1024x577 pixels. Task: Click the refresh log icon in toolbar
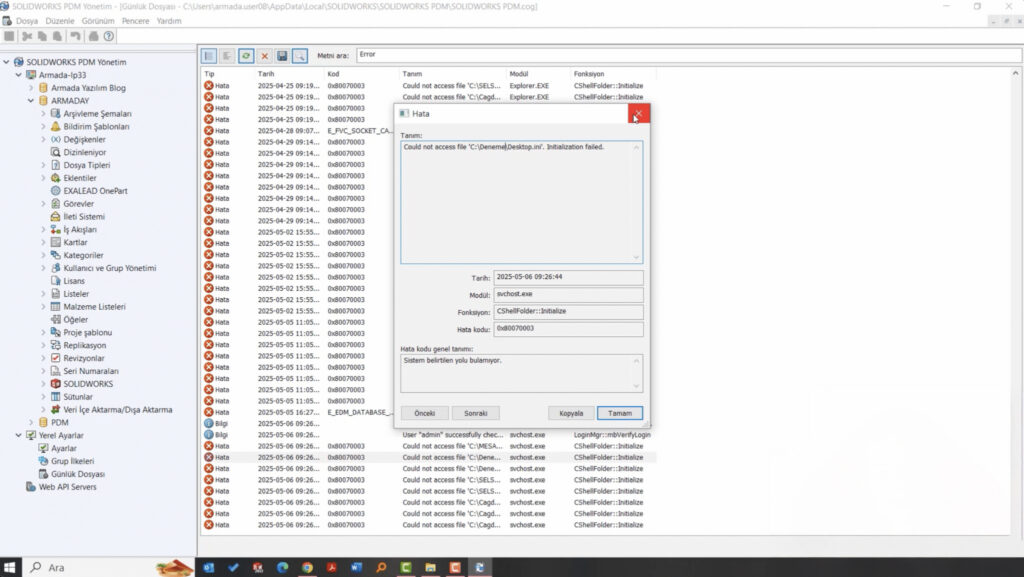pos(246,56)
